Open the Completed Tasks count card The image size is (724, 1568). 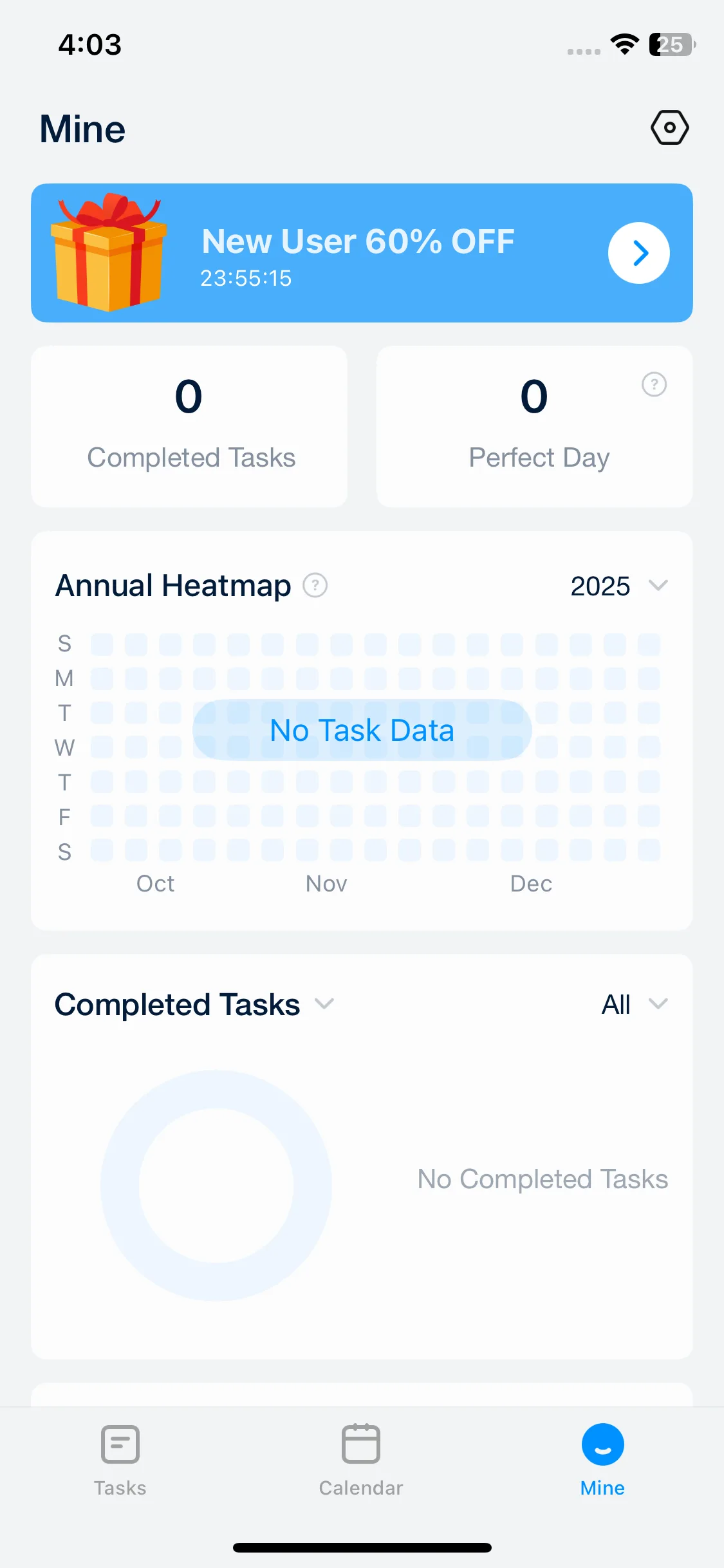tap(189, 426)
